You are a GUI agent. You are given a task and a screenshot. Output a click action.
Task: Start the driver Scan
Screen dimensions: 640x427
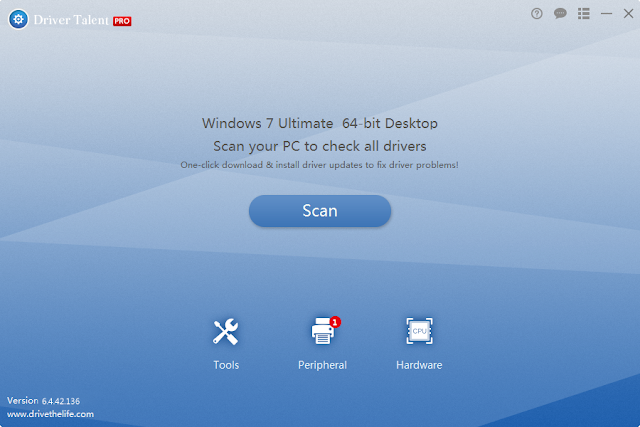(320, 211)
